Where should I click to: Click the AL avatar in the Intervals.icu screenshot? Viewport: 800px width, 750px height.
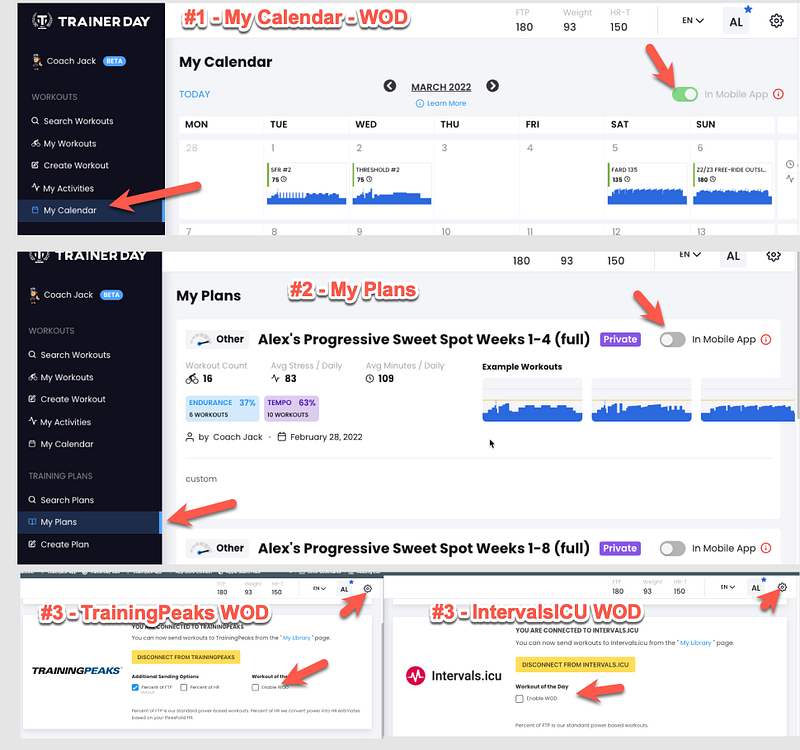pyautogui.click(x=756, y=588)
